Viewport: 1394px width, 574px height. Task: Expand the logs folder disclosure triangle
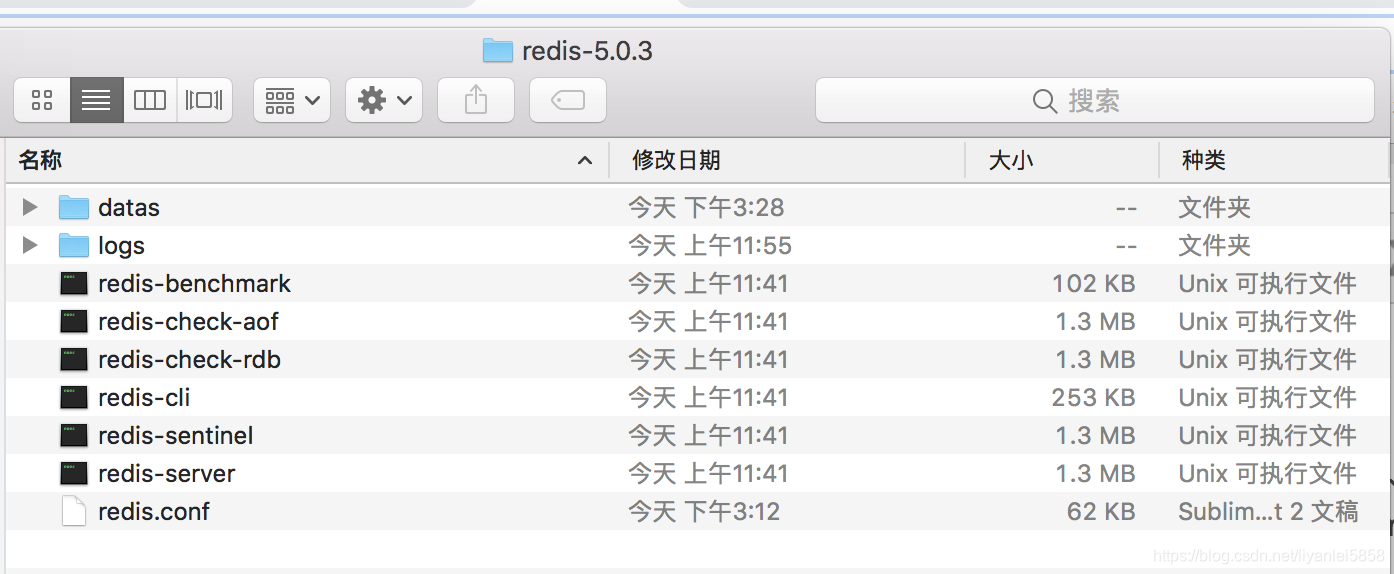pos(30,245)
